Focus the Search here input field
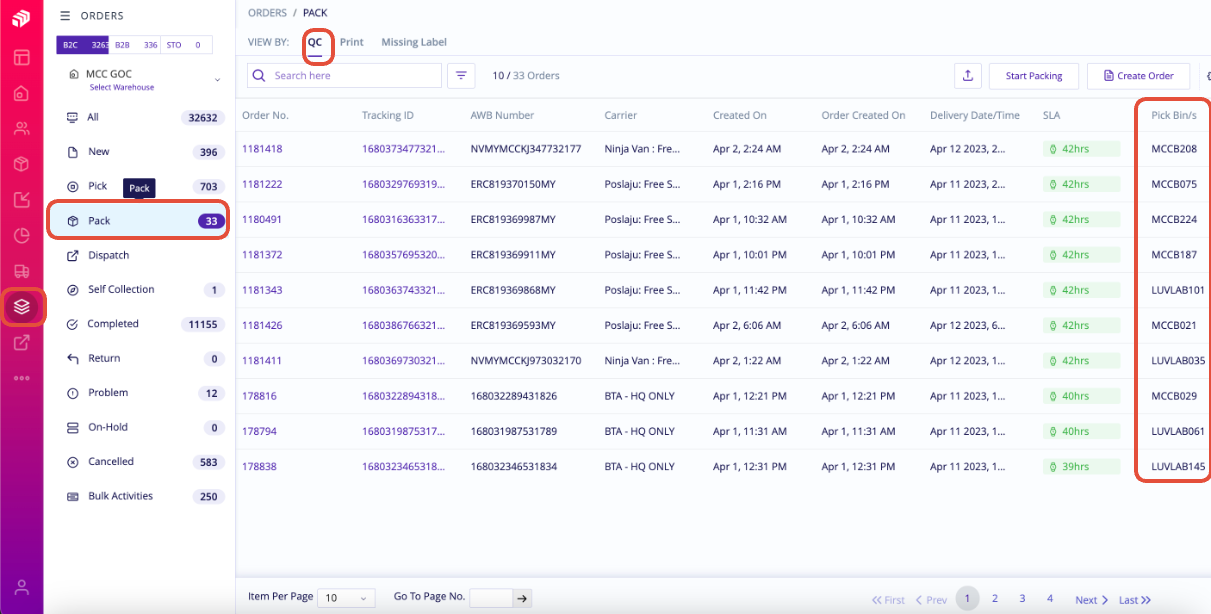Image resolution: width=1211 pixels, height=614 pixels. coord(344,76)
